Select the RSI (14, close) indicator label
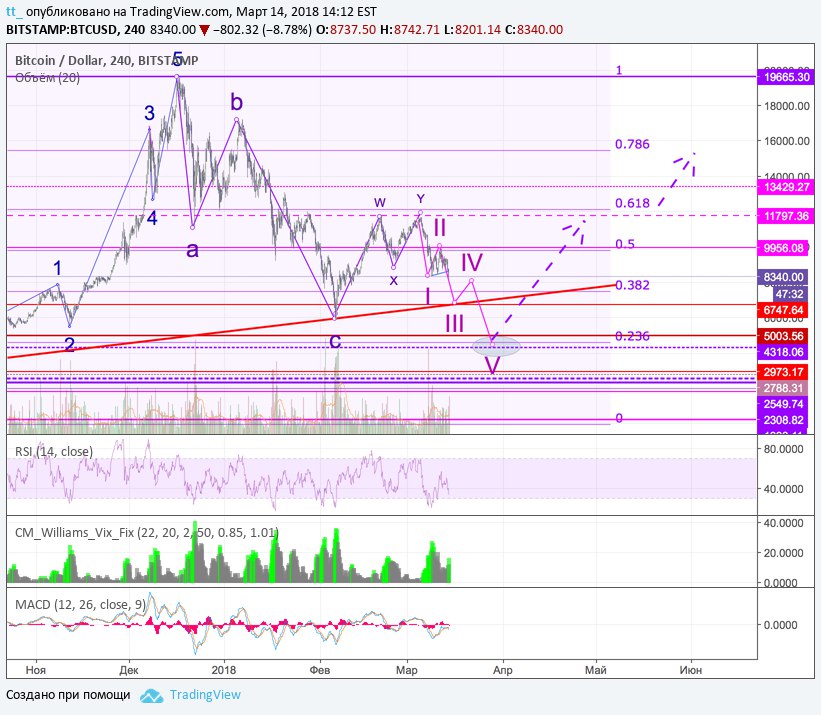 coord(54,451)
